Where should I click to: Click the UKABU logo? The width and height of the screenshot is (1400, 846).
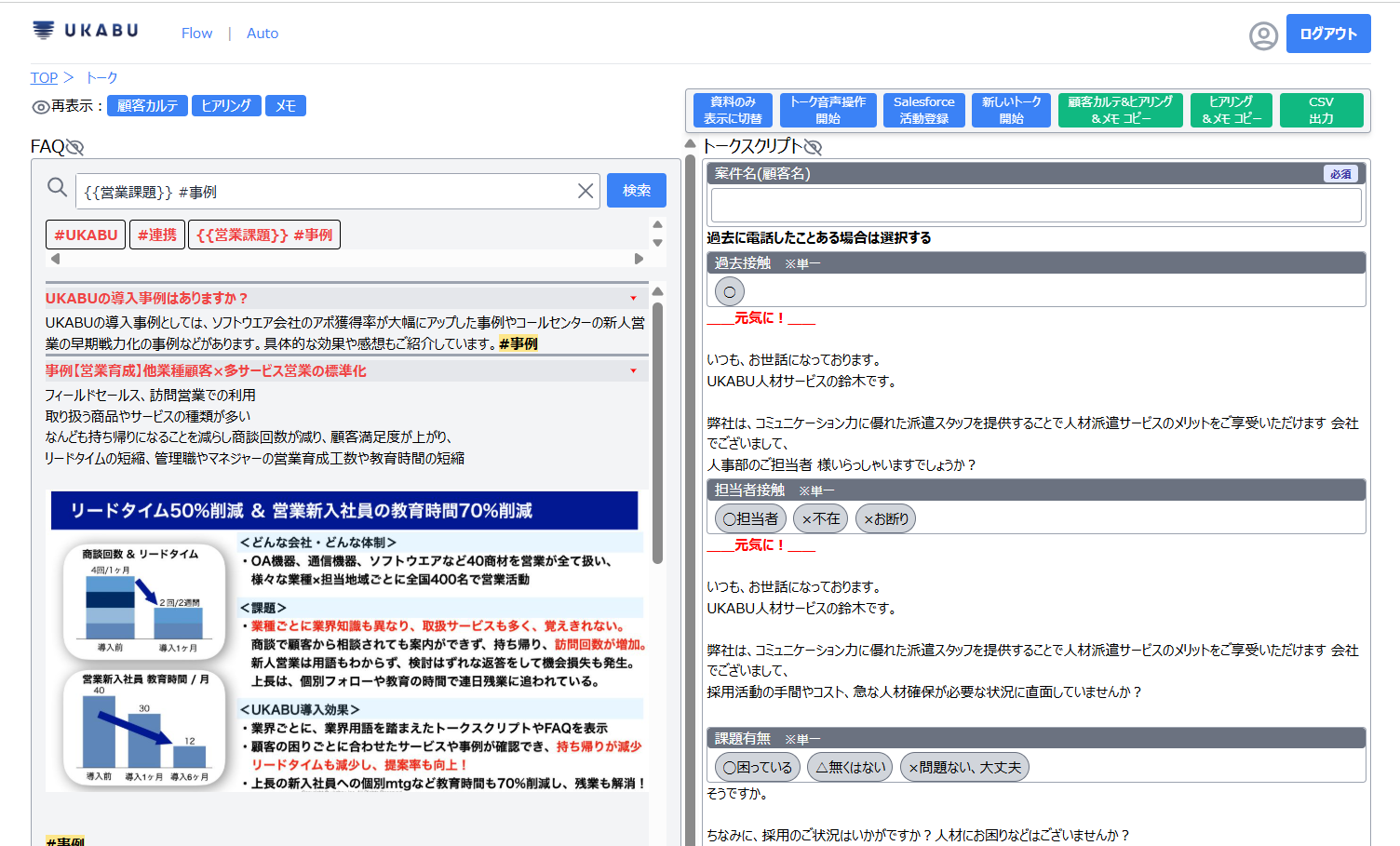point(85,31)
